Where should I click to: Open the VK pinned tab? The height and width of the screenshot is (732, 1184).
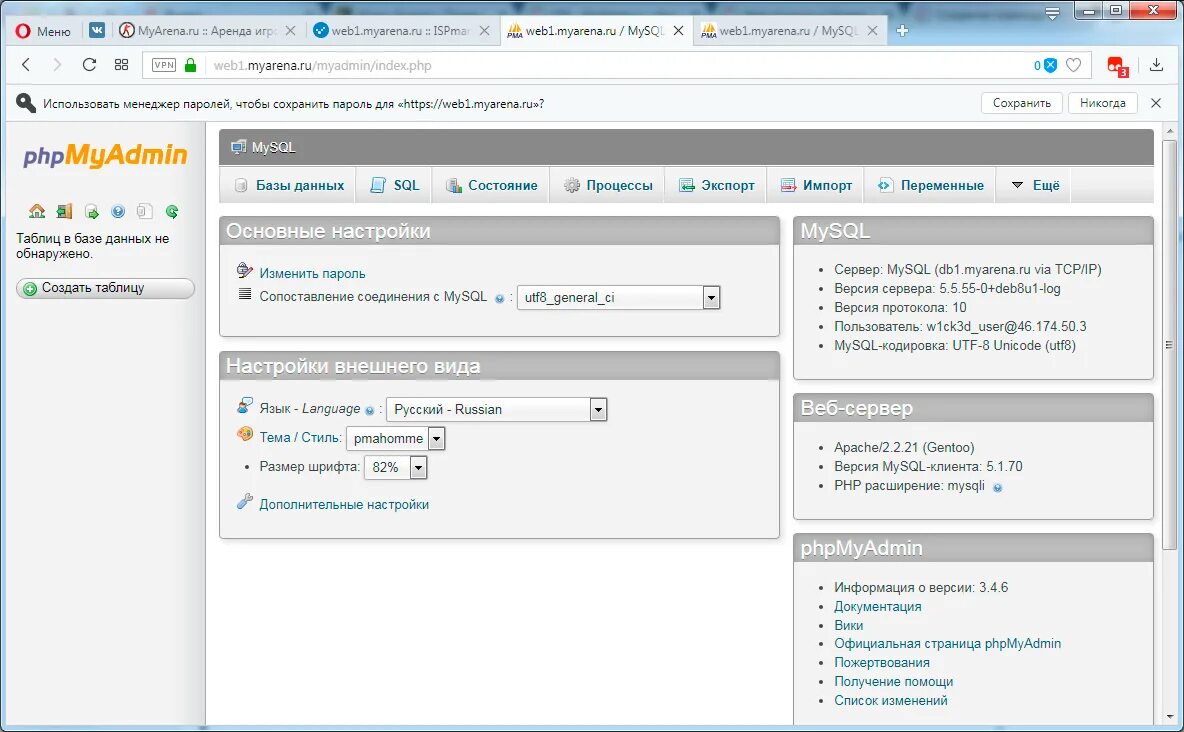point(97,30)
